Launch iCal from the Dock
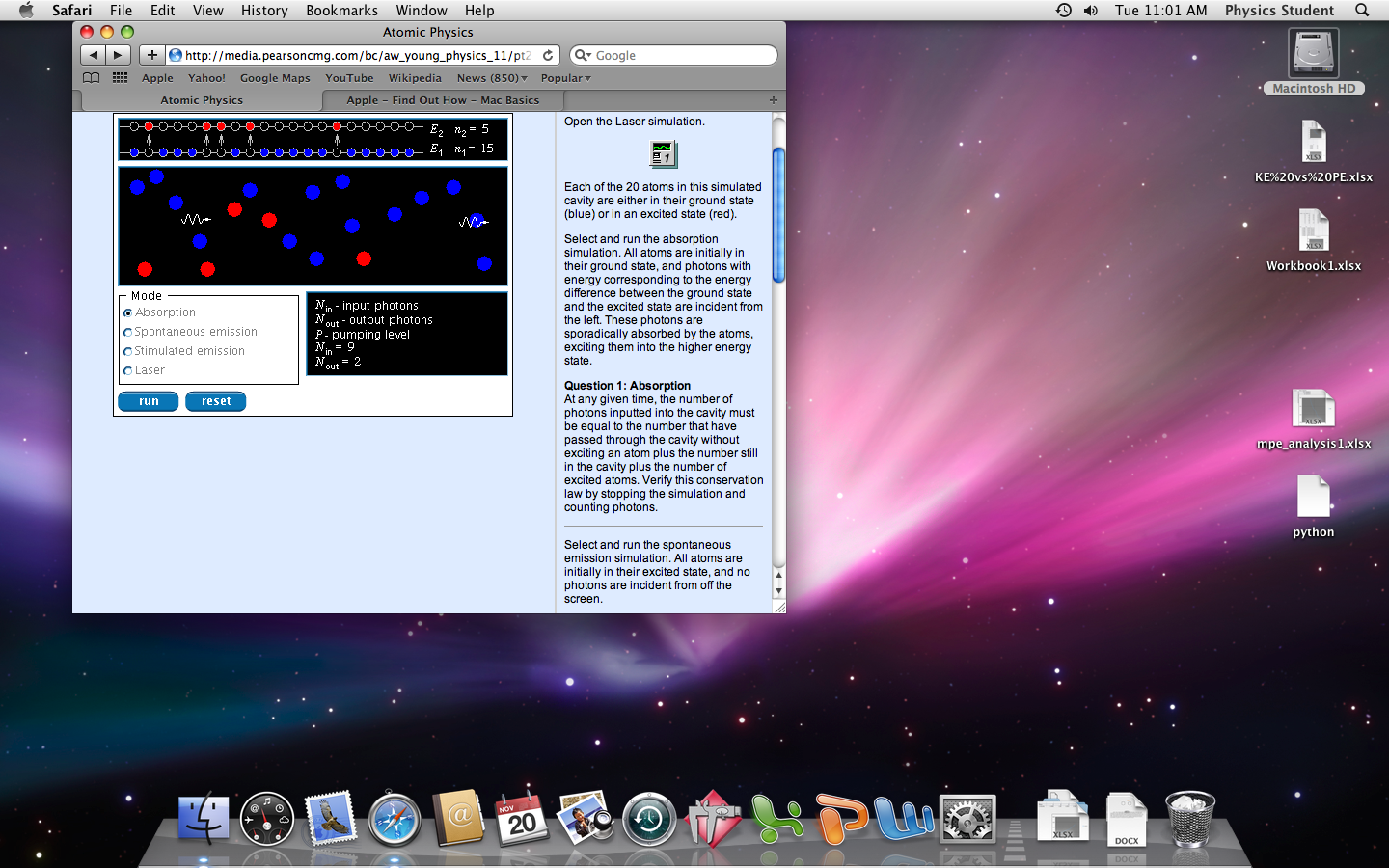Image resolution: width=1389 pixels, height=868 pixels. point(522,819)
